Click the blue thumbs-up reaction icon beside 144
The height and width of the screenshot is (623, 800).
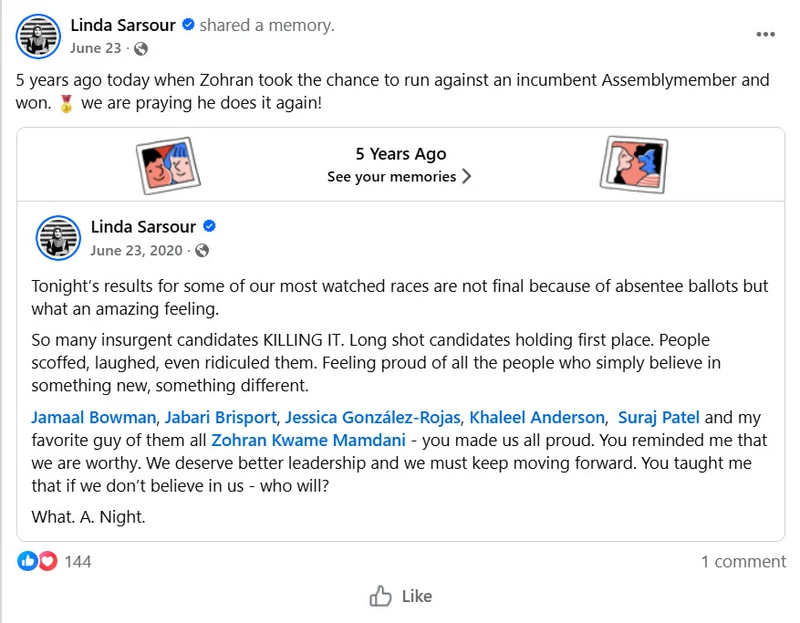(25, 561)
